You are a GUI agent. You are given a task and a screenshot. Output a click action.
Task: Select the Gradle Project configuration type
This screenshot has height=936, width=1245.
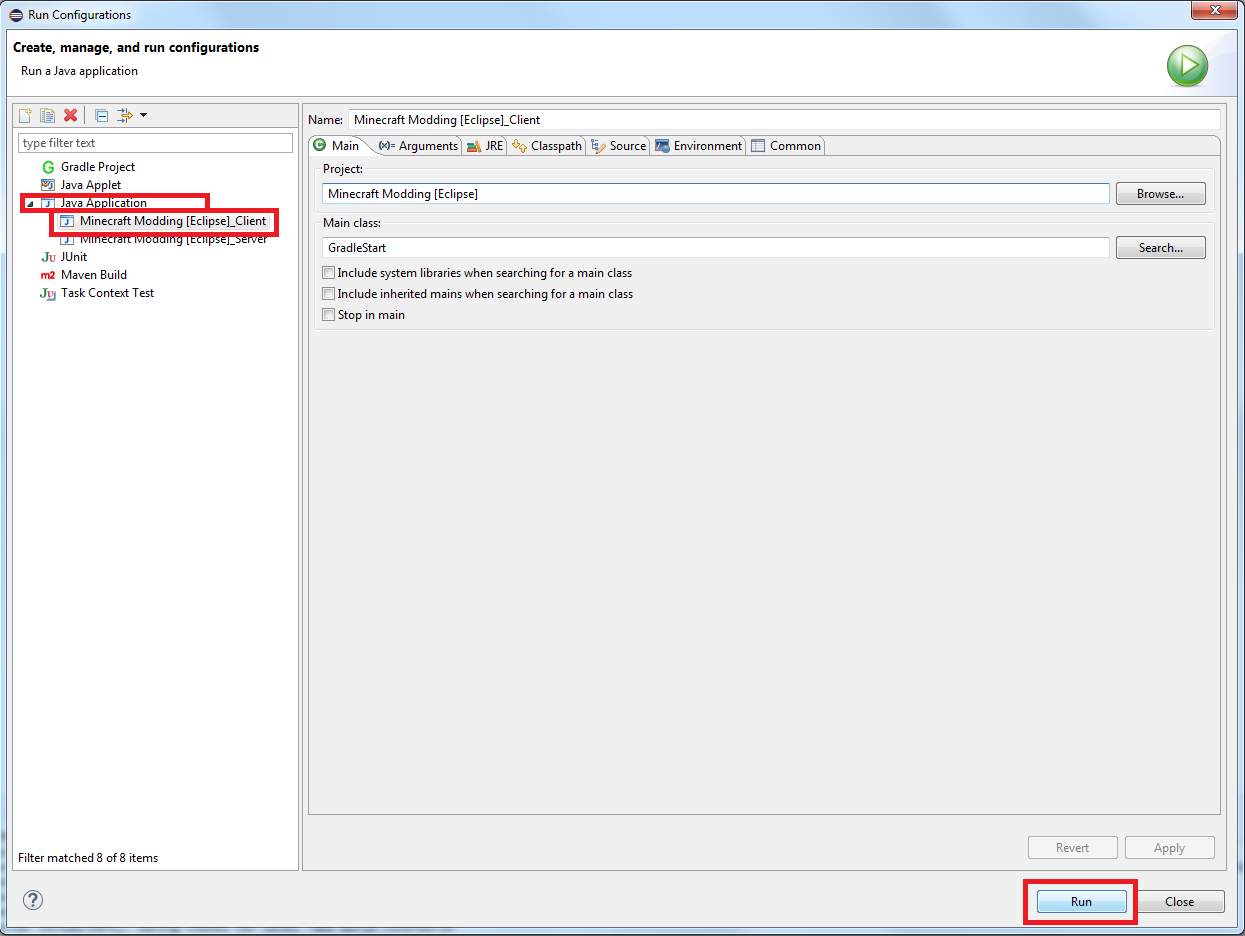point(97,167)
